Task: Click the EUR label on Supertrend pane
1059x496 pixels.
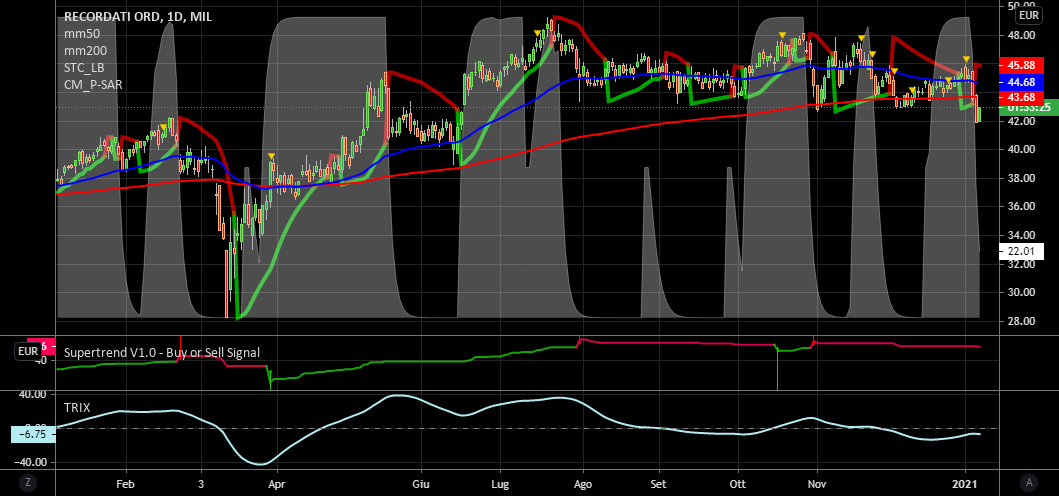Action: click(27, 352)
